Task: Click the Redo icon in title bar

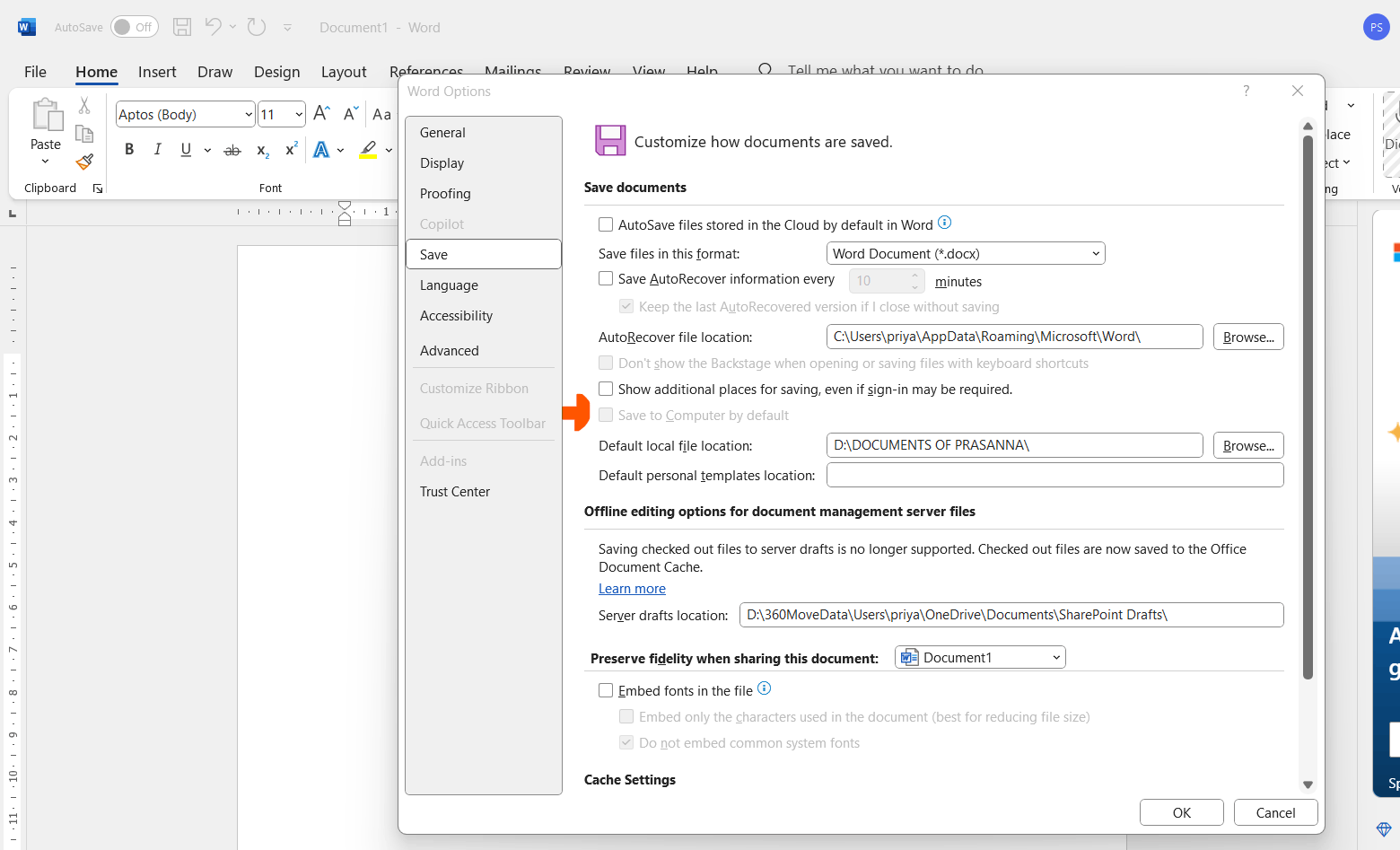Action: point(257,27)
